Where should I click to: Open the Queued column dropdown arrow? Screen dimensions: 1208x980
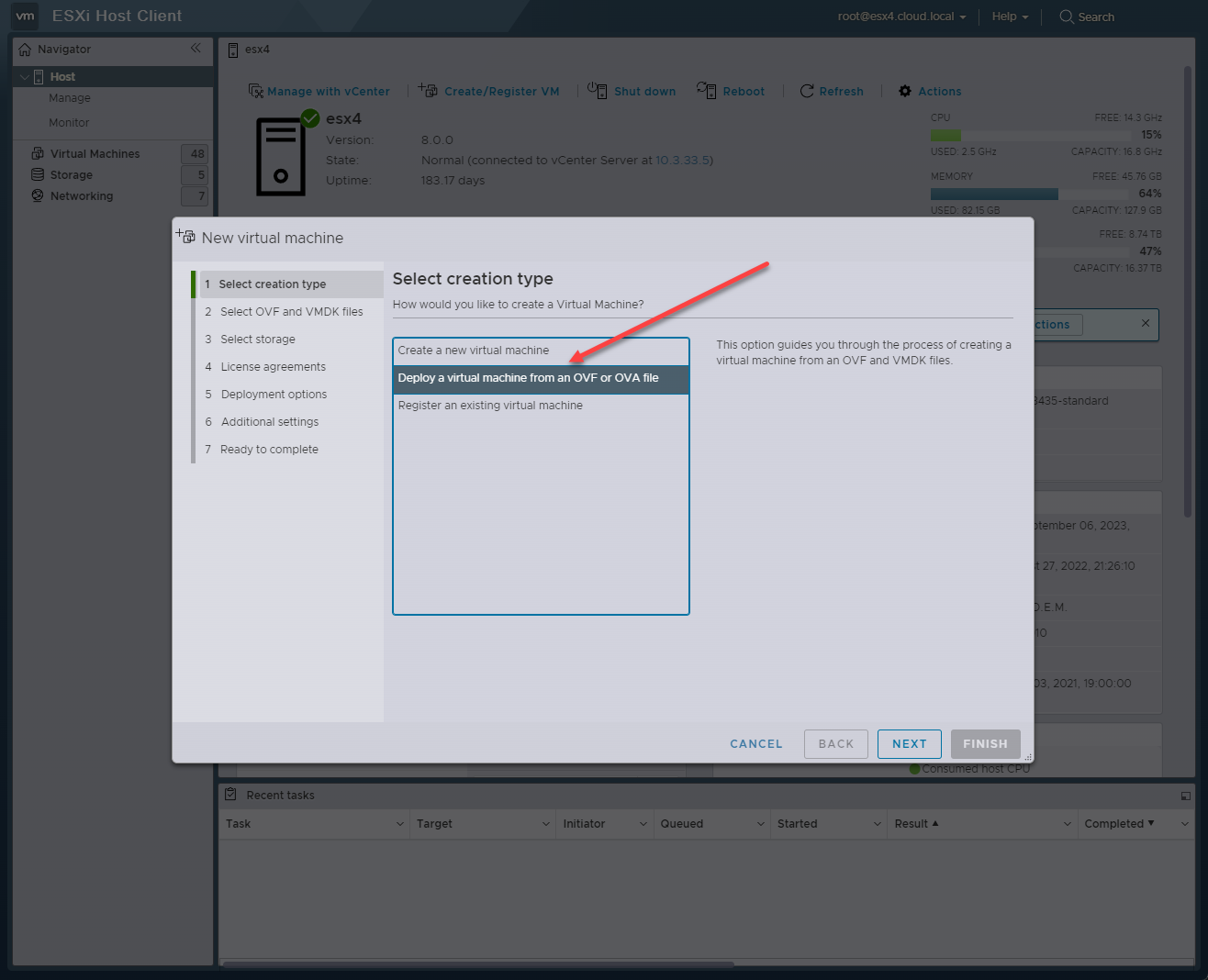760,824
